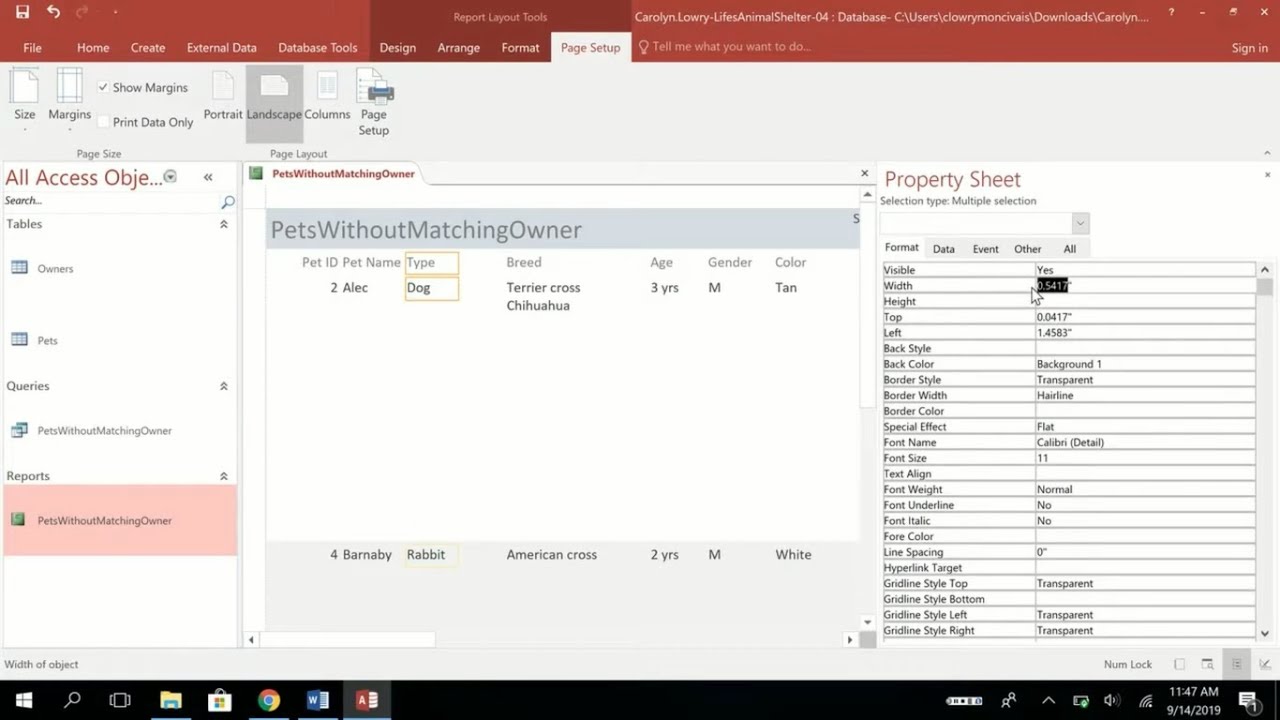Click the search magnifier in navigation pane

point(227,202)
